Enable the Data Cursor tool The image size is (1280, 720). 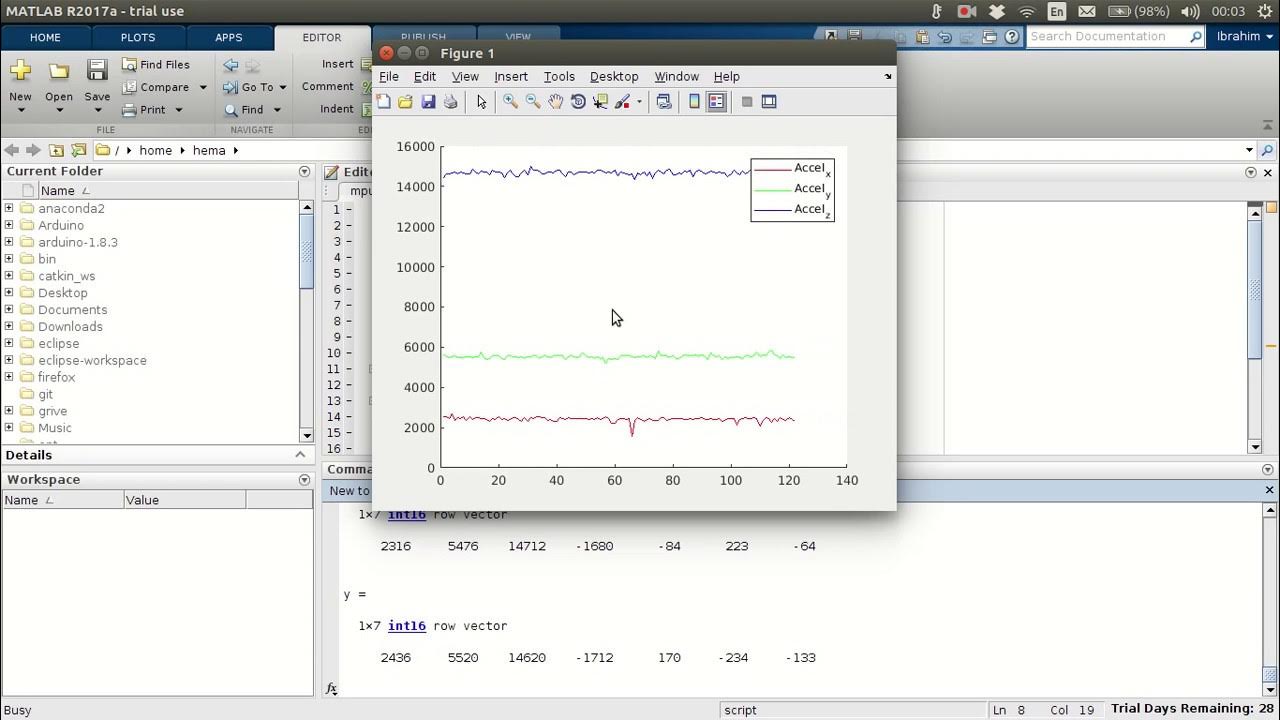tap(600, 102)
